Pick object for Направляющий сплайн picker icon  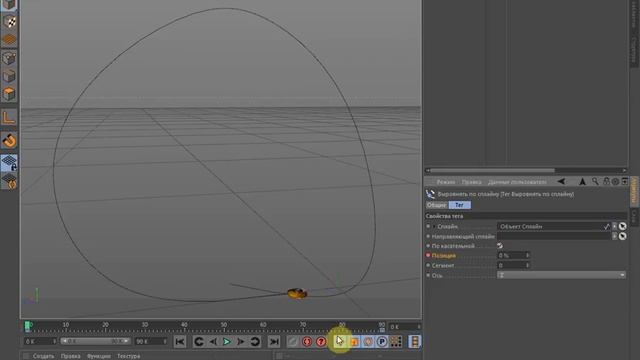[x=622, y=236]
